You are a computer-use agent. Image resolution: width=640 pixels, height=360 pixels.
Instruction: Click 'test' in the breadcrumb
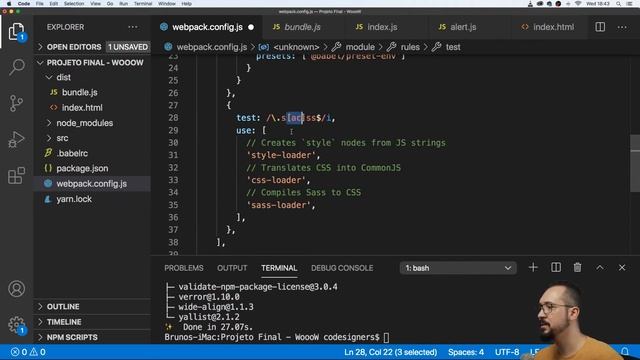click(x=453, y=47)
